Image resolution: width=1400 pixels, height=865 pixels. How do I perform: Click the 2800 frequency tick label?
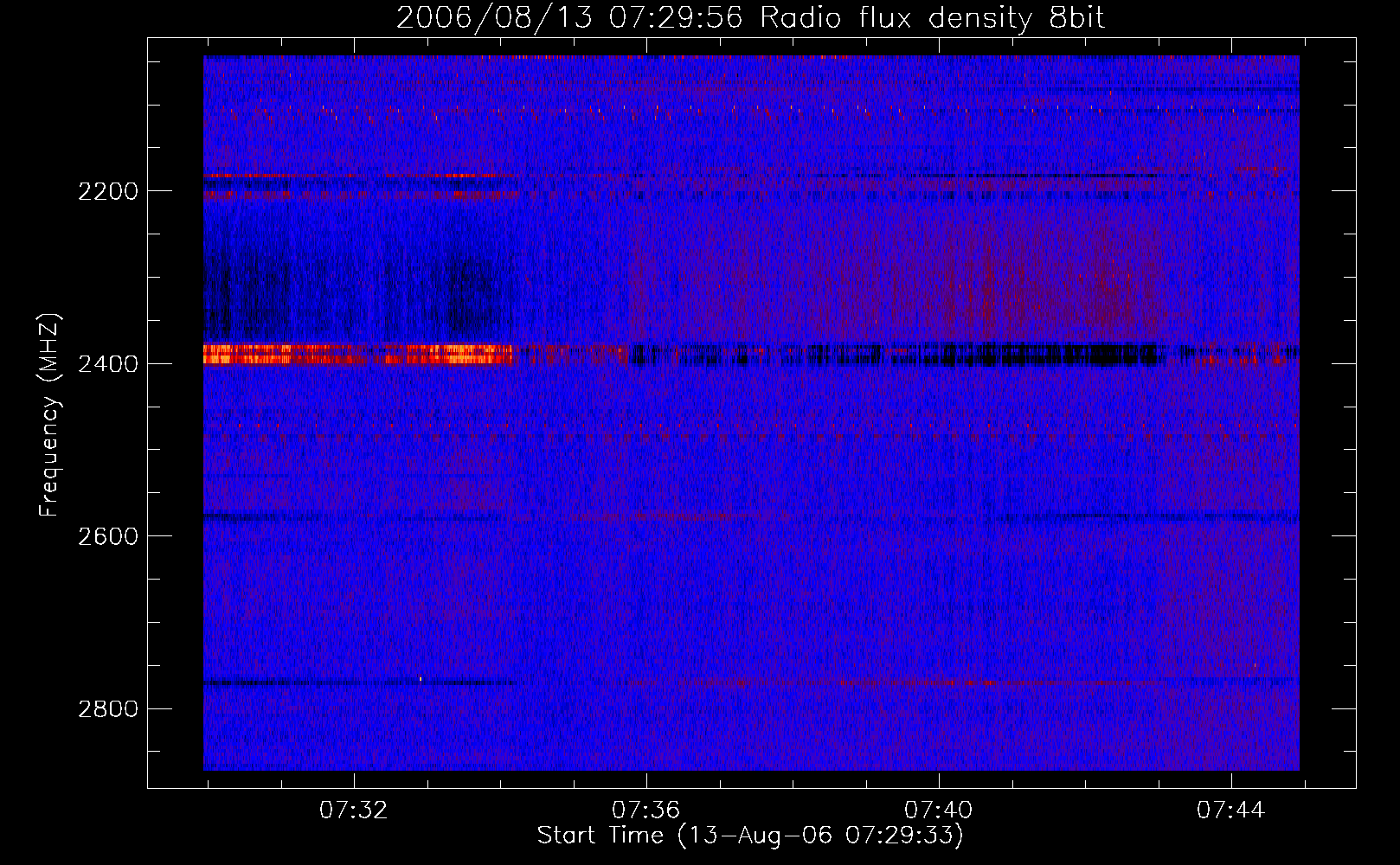(x=108, y=709)
